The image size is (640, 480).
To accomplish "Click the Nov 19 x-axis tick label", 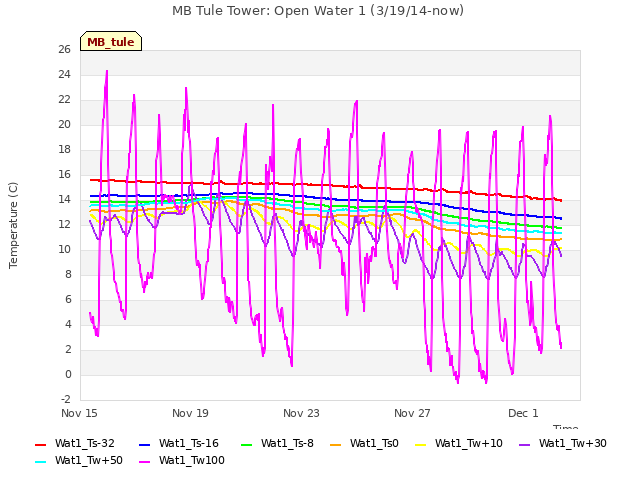I will (190, 413).
